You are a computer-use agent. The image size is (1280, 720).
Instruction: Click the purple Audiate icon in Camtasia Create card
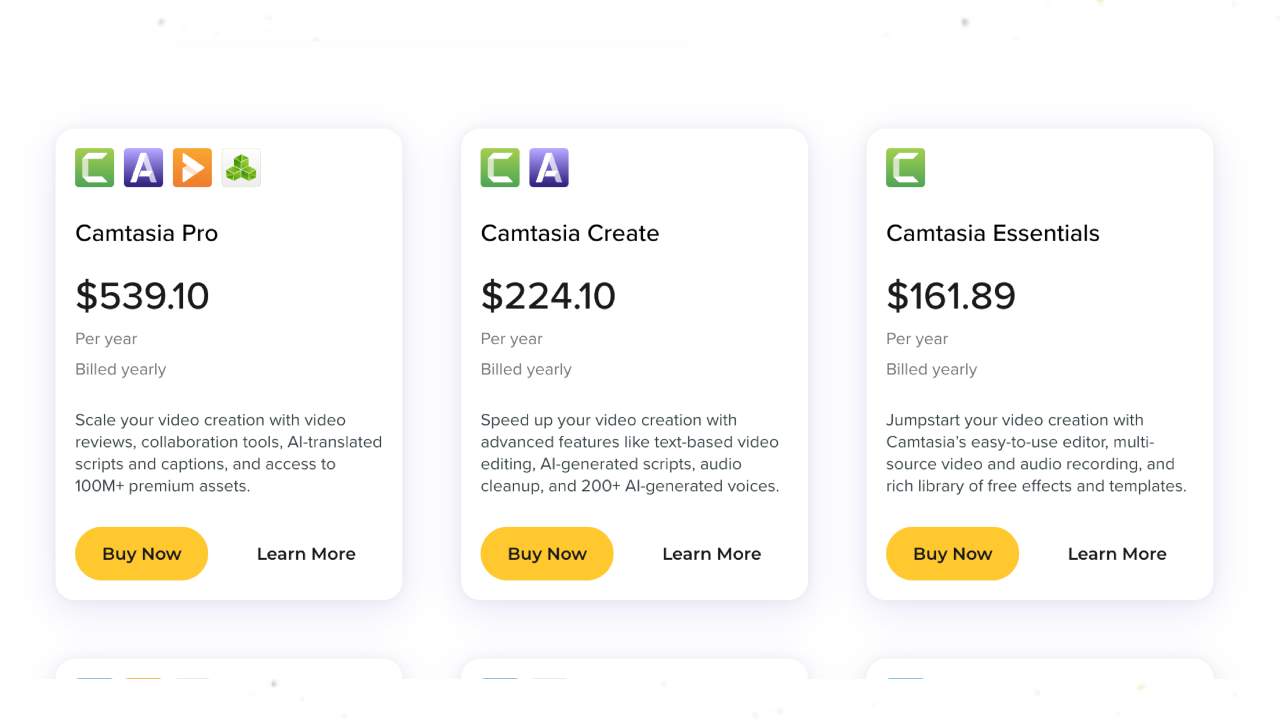[549, 168]
